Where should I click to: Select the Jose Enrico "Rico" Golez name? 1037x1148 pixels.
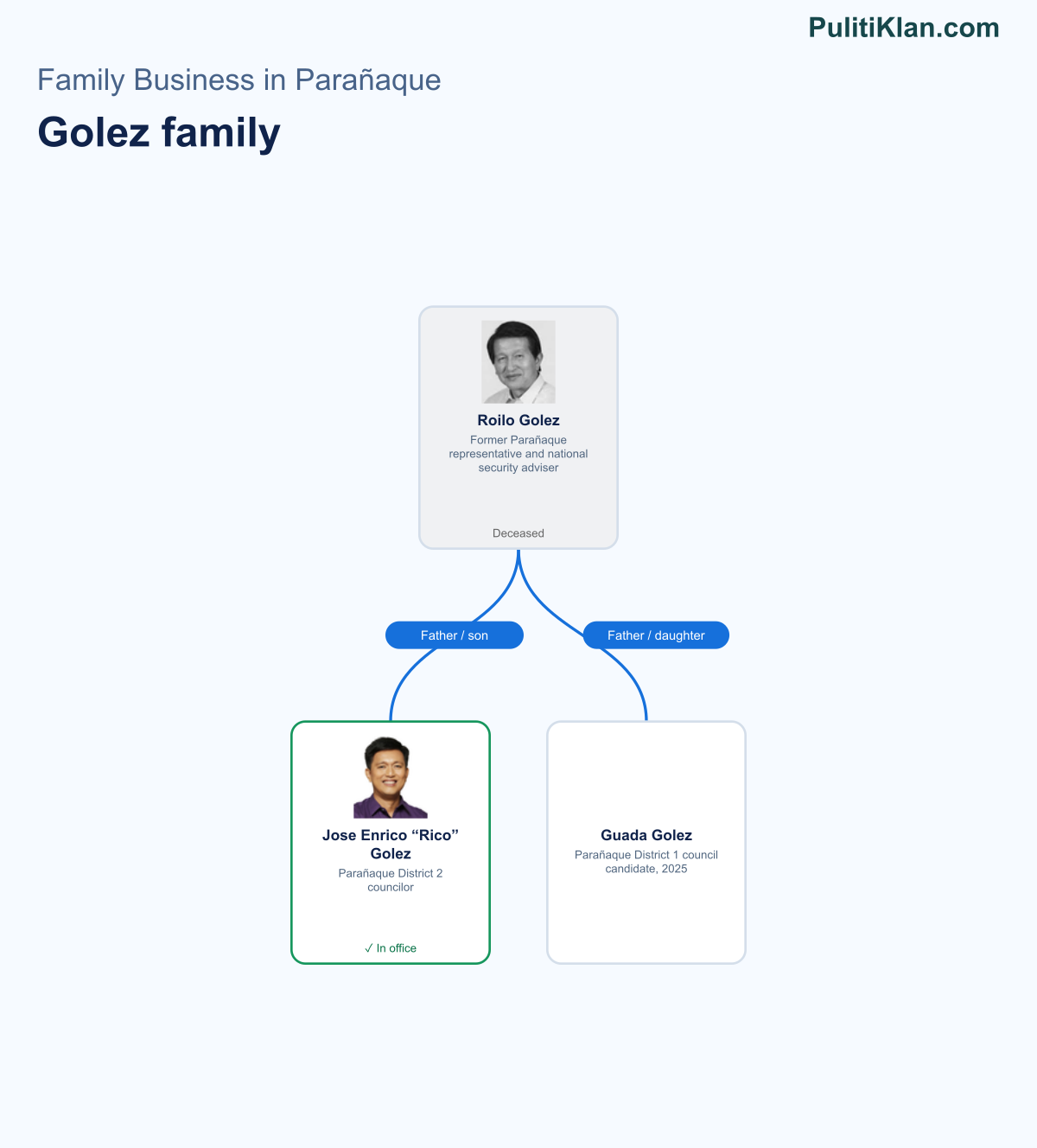tap(391, 845)
